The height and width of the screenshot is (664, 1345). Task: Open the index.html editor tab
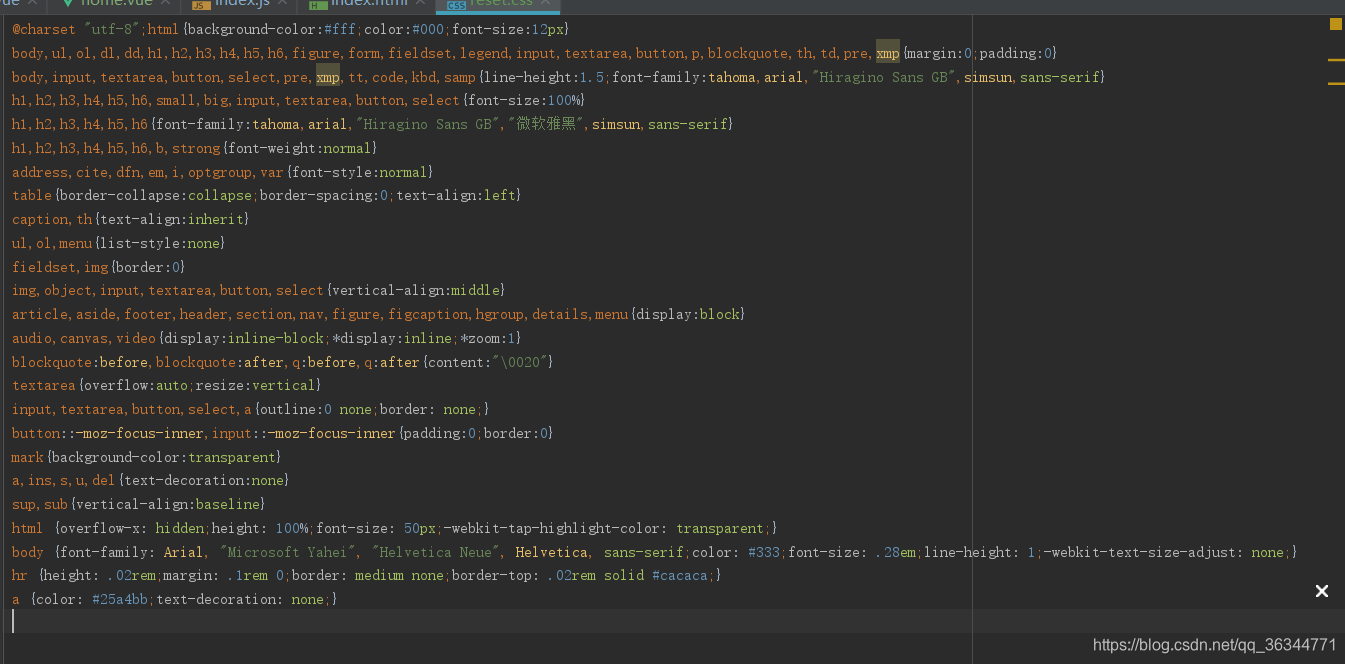pyautogui.click(x=367, y=5)
